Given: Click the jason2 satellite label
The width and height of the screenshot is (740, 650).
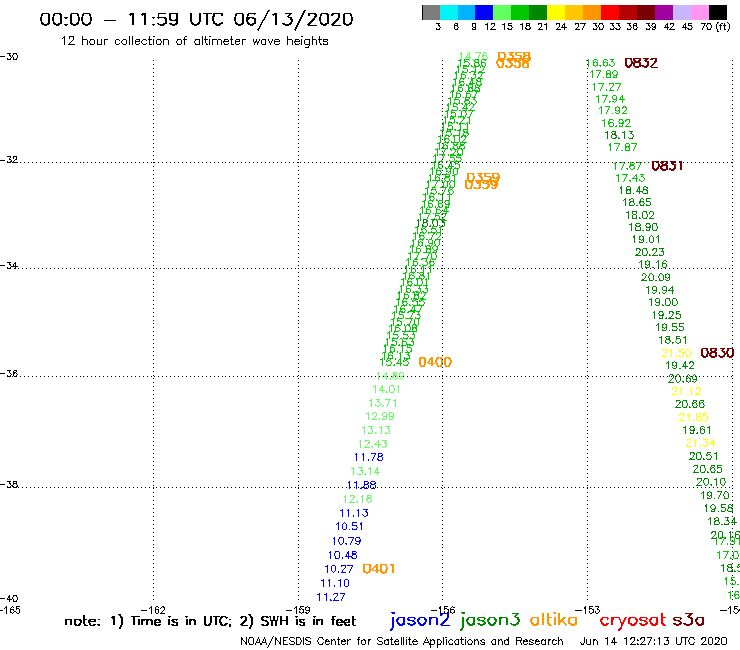Looking at the screenshot, I should click(420, 620).
